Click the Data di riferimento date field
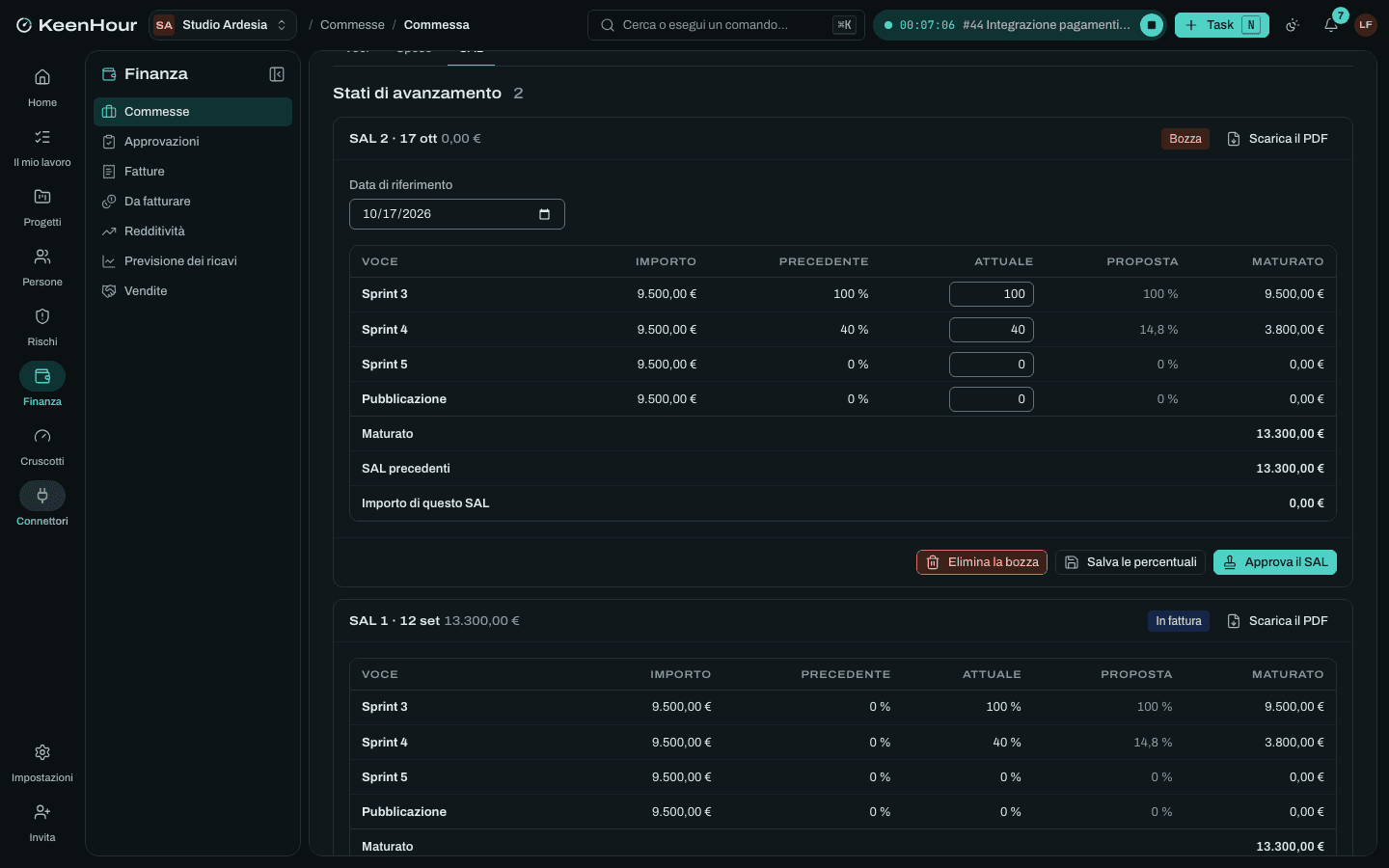Viewport: 1389px width, 868px height. tap(457, 214)
